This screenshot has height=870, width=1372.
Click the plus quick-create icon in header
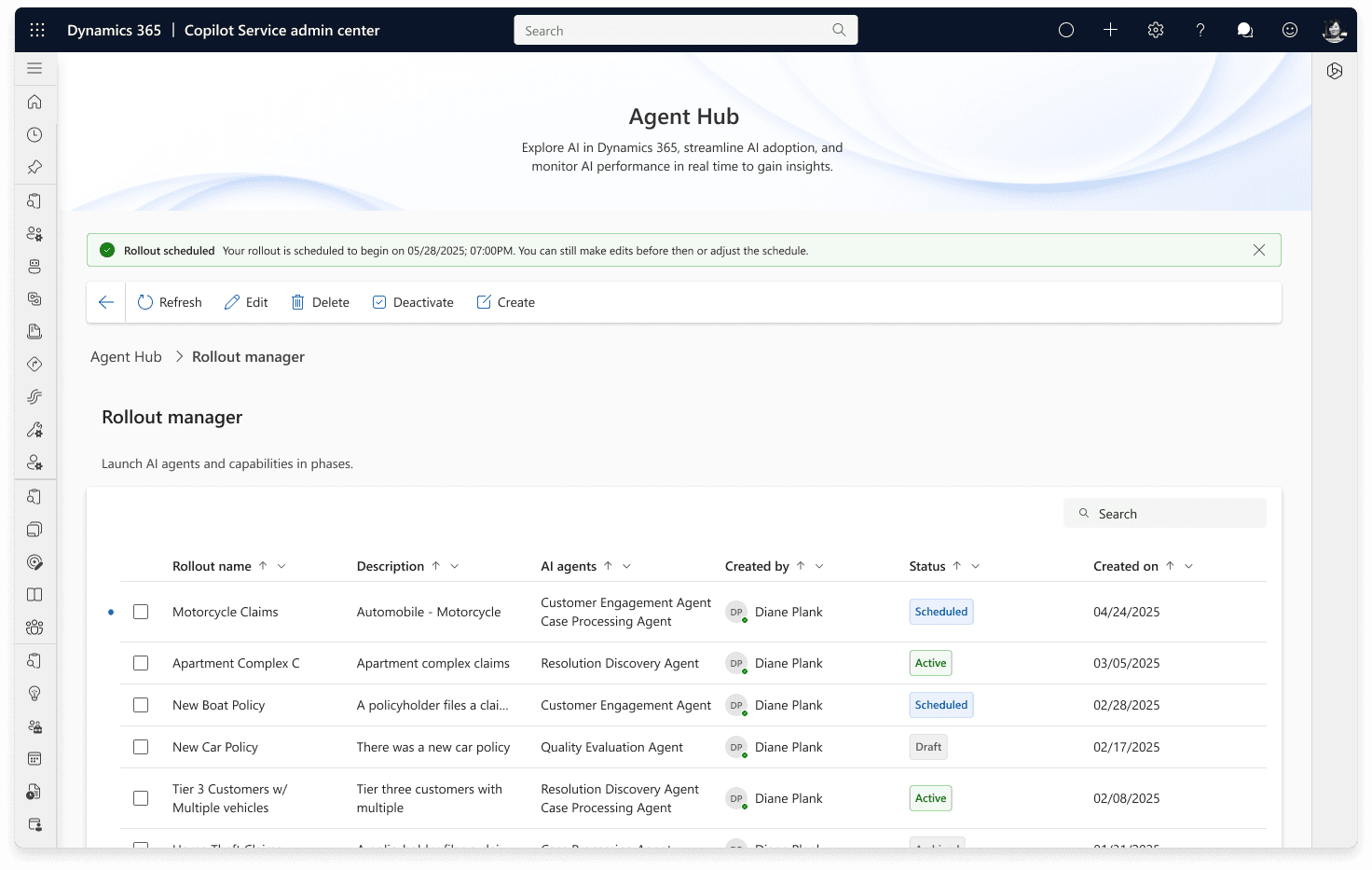click(1110, 30)
